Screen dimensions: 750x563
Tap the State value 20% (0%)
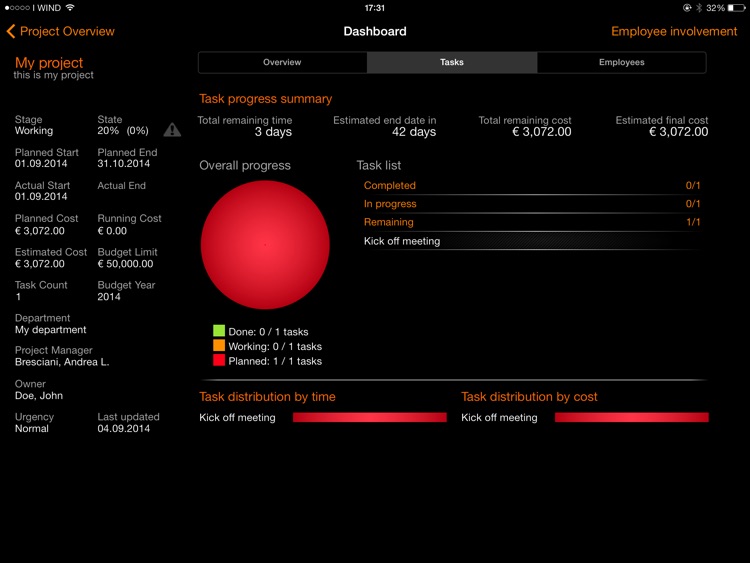[123, 131]
